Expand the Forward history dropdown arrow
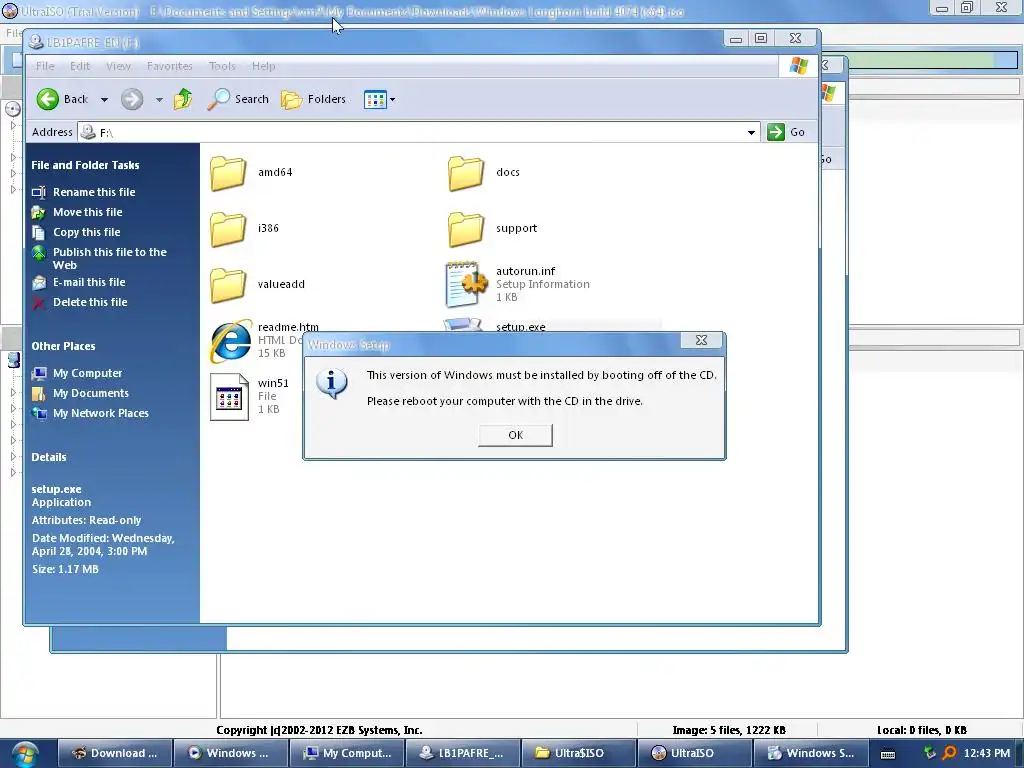Viewport: 1024px width, 768px height. [159, 100]
